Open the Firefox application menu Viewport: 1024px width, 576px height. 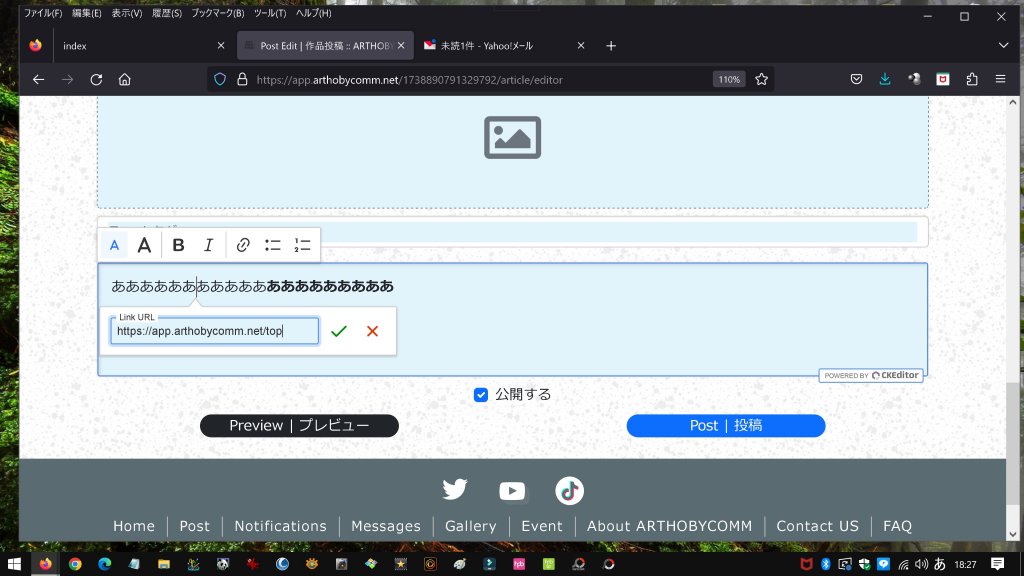(1000, 80)
